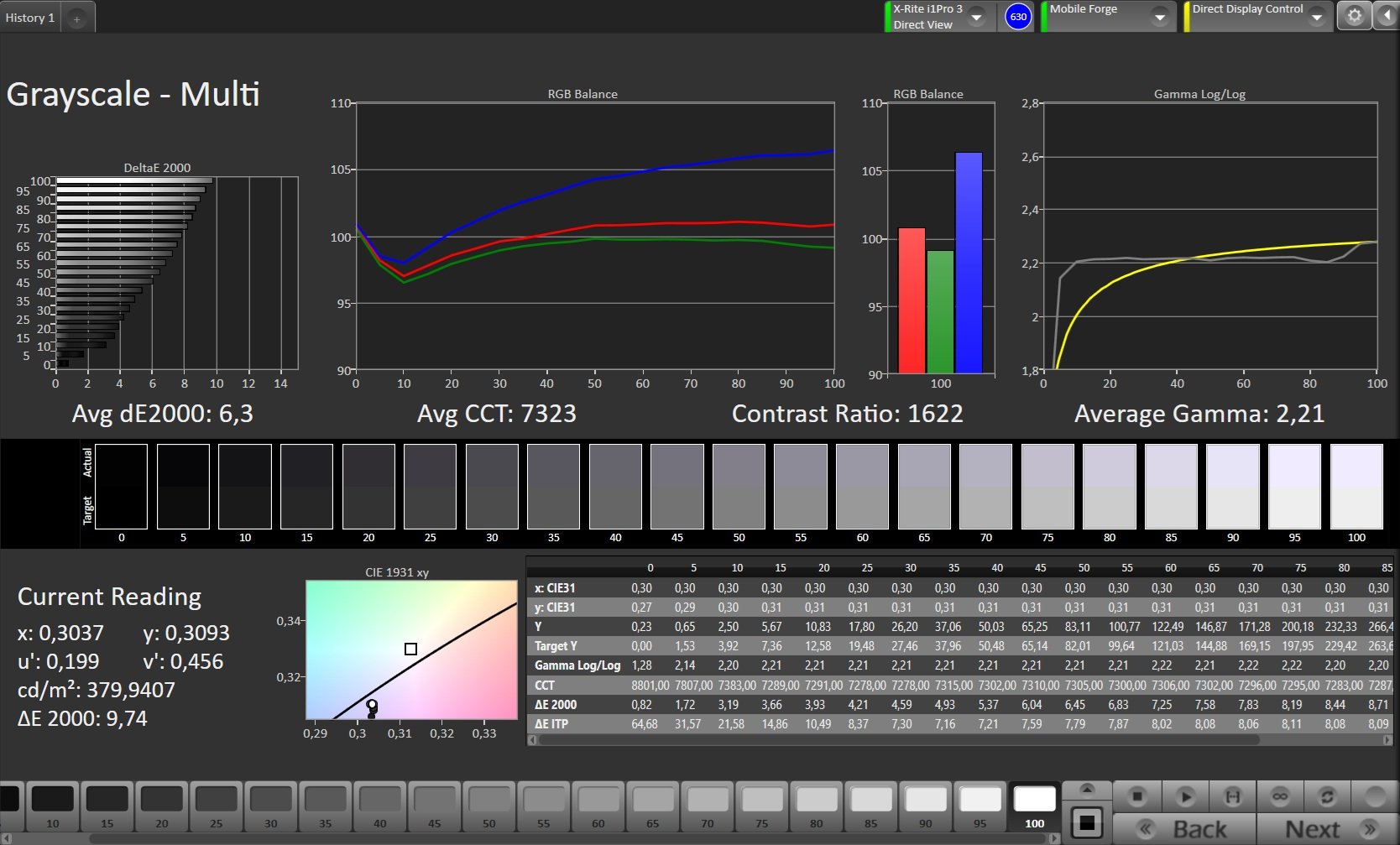Click the collapse arrow beside settings gear
Screen dimensions: 1400x845
1387,16
